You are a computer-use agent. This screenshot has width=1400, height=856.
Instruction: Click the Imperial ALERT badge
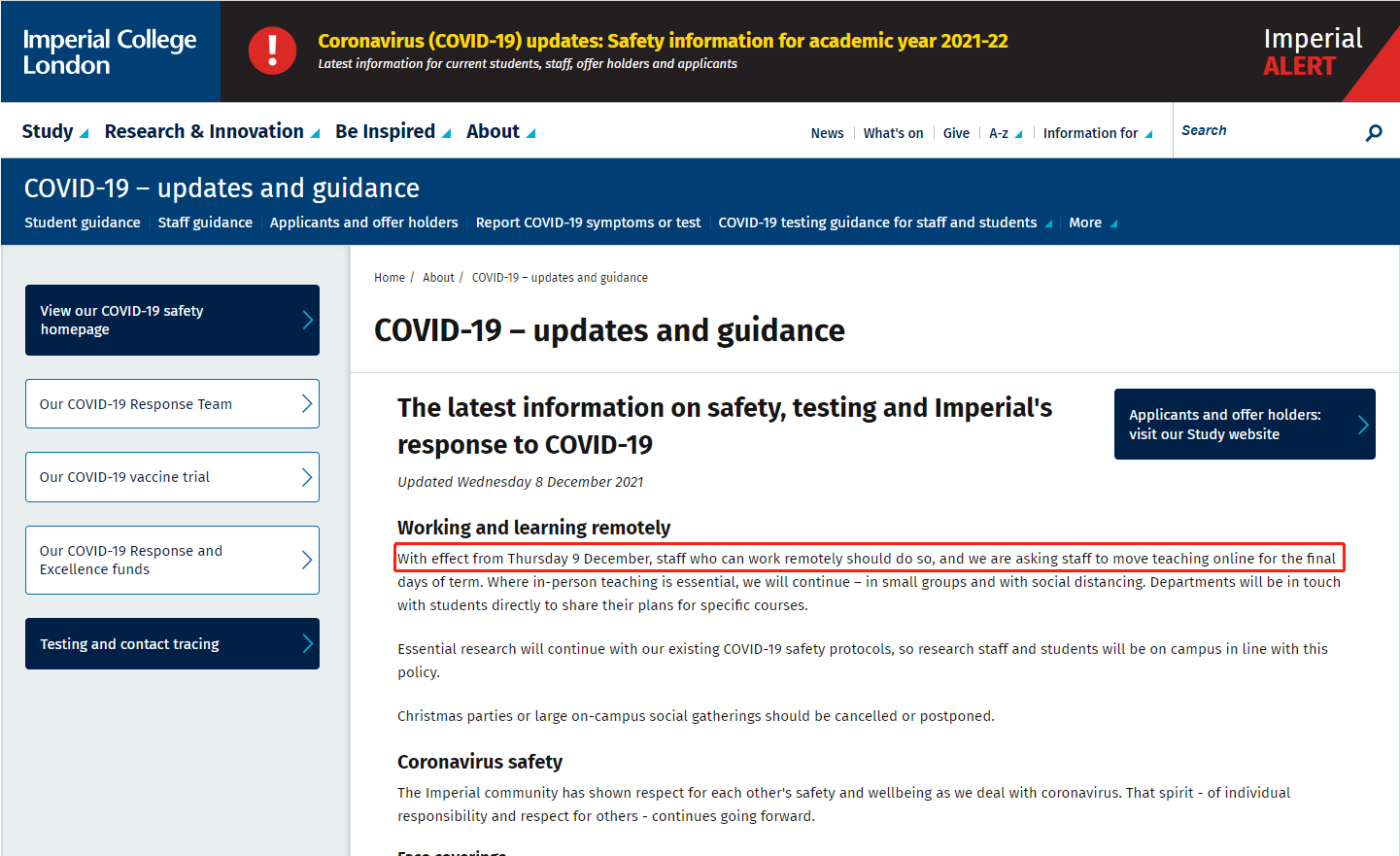[x=1313, y=51]
